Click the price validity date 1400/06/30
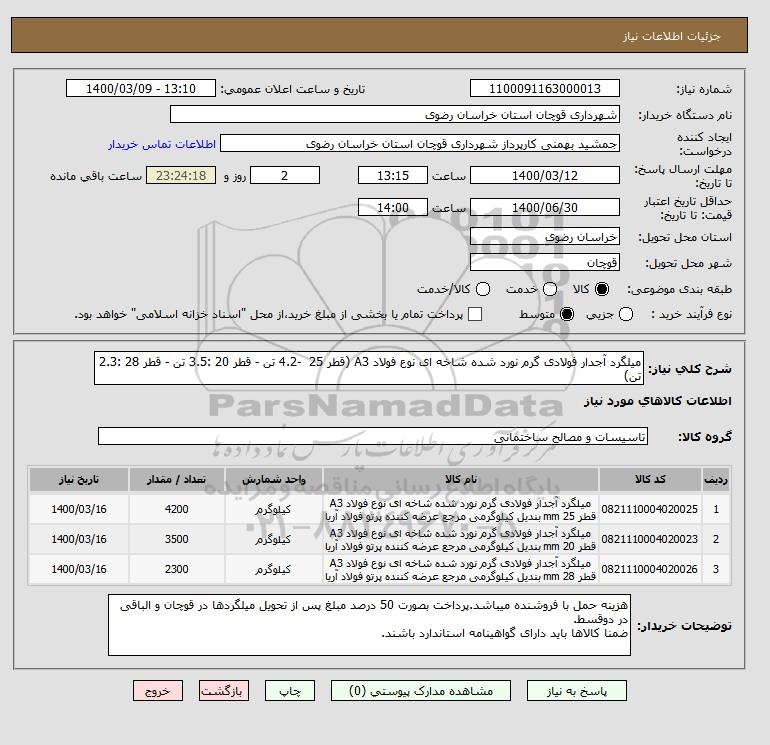This screenshot has height=745, width=770. point(545,207)
